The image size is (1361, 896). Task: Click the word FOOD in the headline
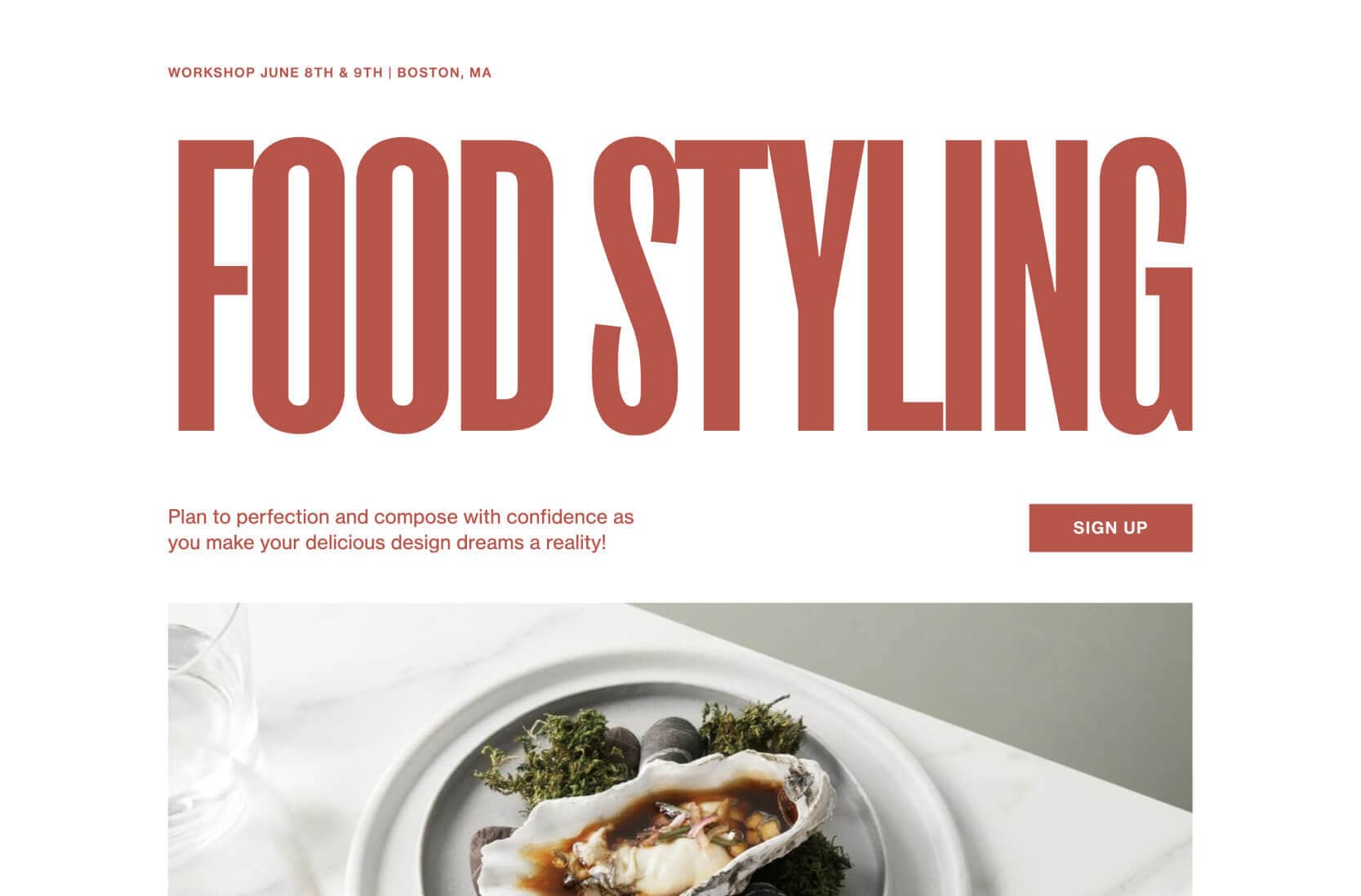367,285
